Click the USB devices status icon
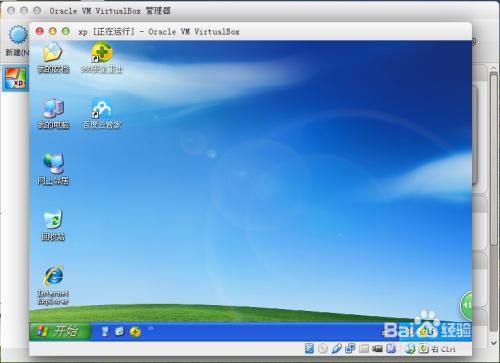Viewport: 500px width, 363px height. pyautogui.click(x=336, y=349)
